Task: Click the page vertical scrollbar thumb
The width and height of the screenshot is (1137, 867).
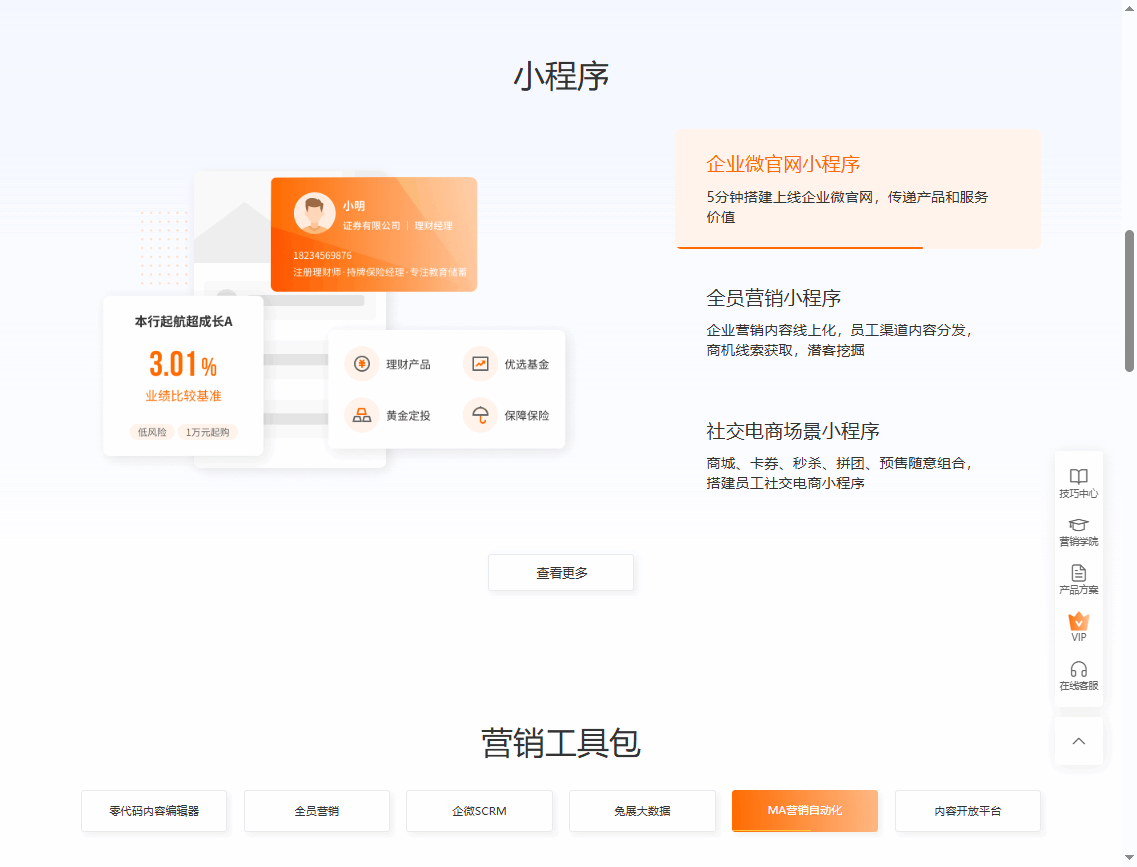Action: click(1130, 300)
